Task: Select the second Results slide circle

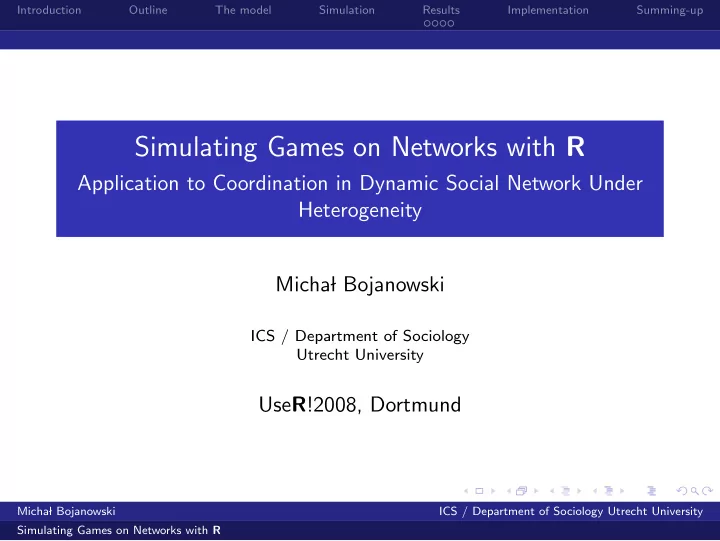Action: (x=435, y=23)
